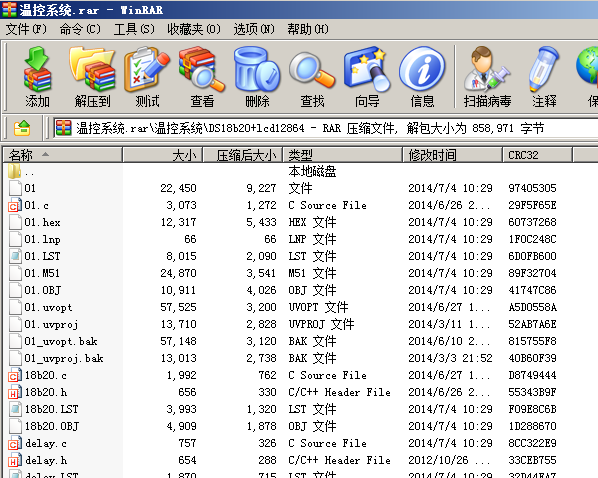This screenshot has height=478, width=598.
Task: Sort by 大小 column header
Action: pyautogui.click(x=162, y=155)
